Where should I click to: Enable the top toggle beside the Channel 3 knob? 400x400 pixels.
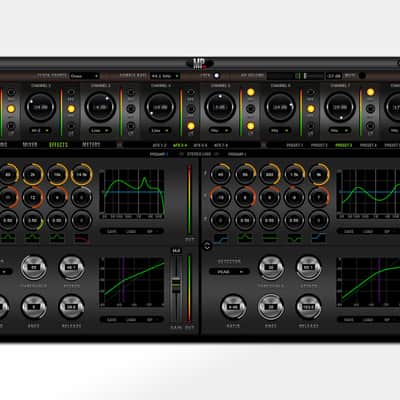[x=131, y=92]
